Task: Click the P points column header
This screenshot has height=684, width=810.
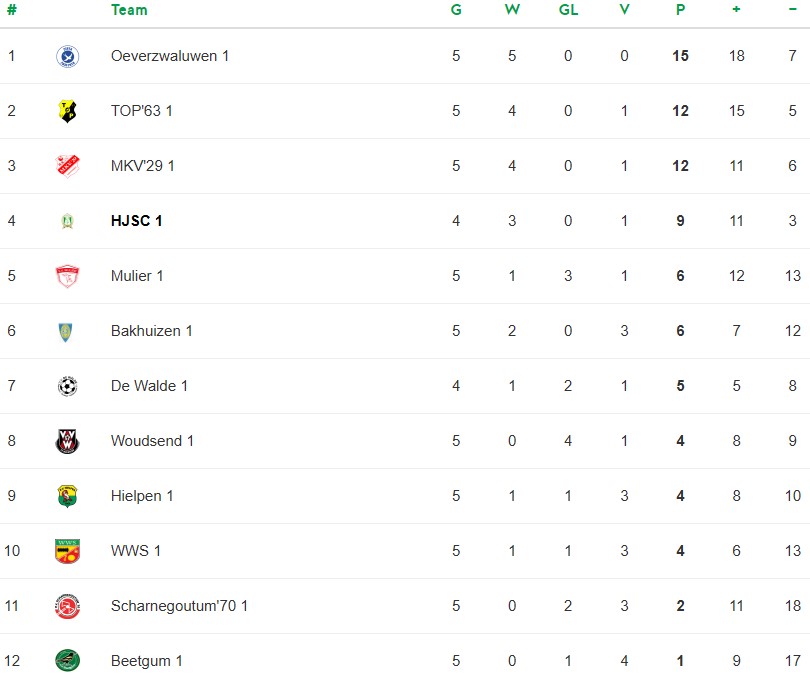Action: coord(680,10)
